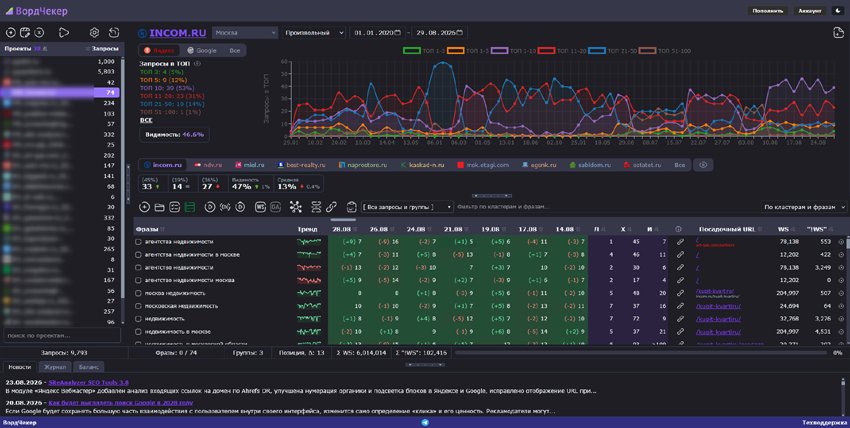Switch to the Google search engine tab
Viewport: 850px width, 428px height.
click(202, 50)
